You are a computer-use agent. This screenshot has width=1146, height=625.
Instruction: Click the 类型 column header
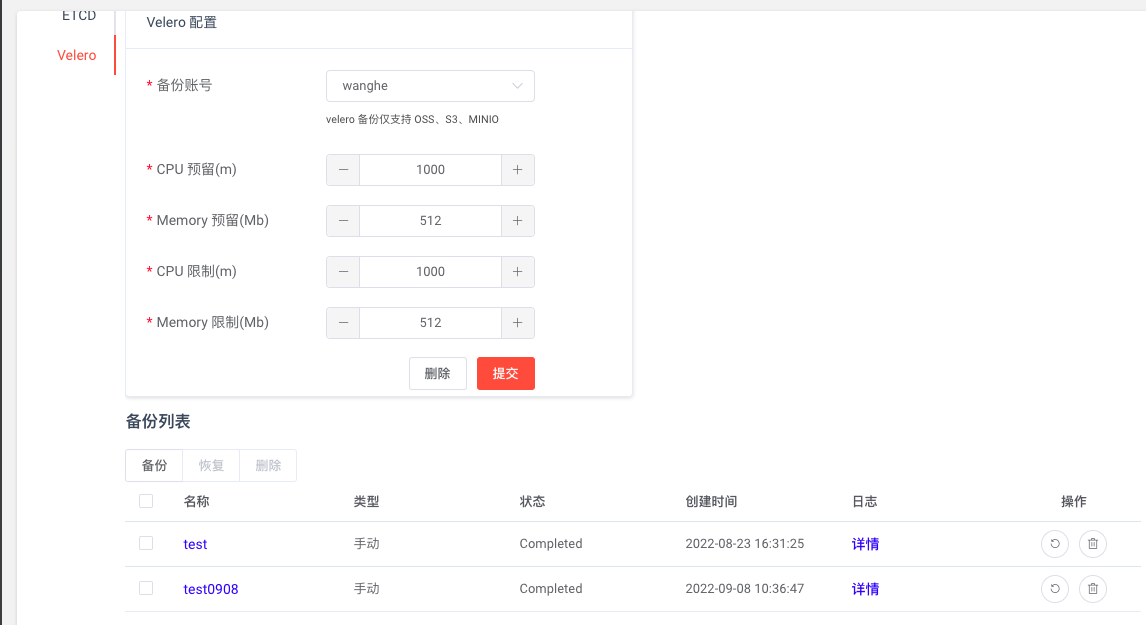click(366, 501)
